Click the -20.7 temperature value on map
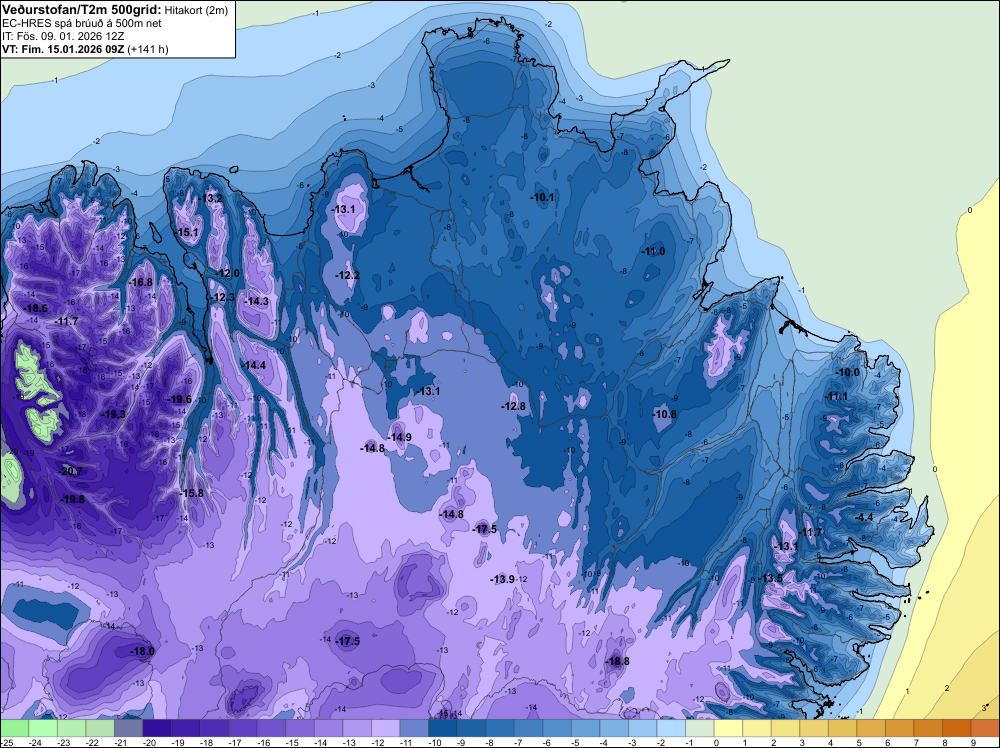Viewport: 1000px width, 748px height. click(x=70, y=471)
